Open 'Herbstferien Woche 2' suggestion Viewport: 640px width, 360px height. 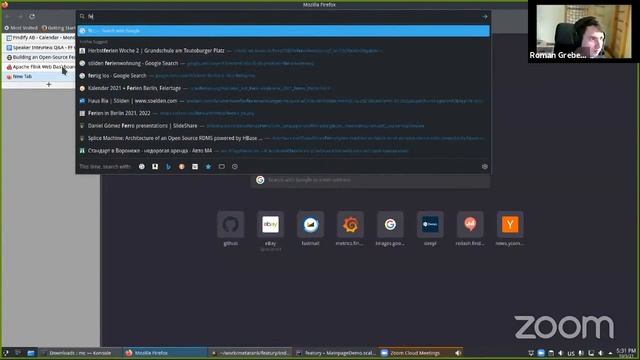point(283,51)
